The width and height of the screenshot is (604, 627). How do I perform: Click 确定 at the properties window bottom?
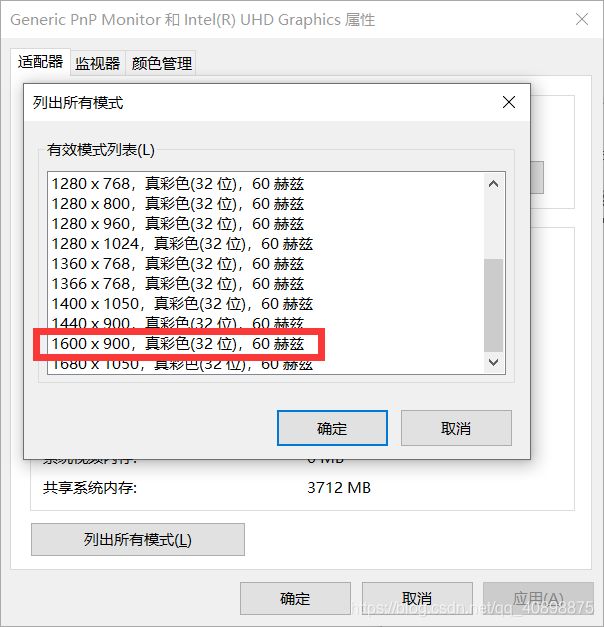(x=295, y=598)
